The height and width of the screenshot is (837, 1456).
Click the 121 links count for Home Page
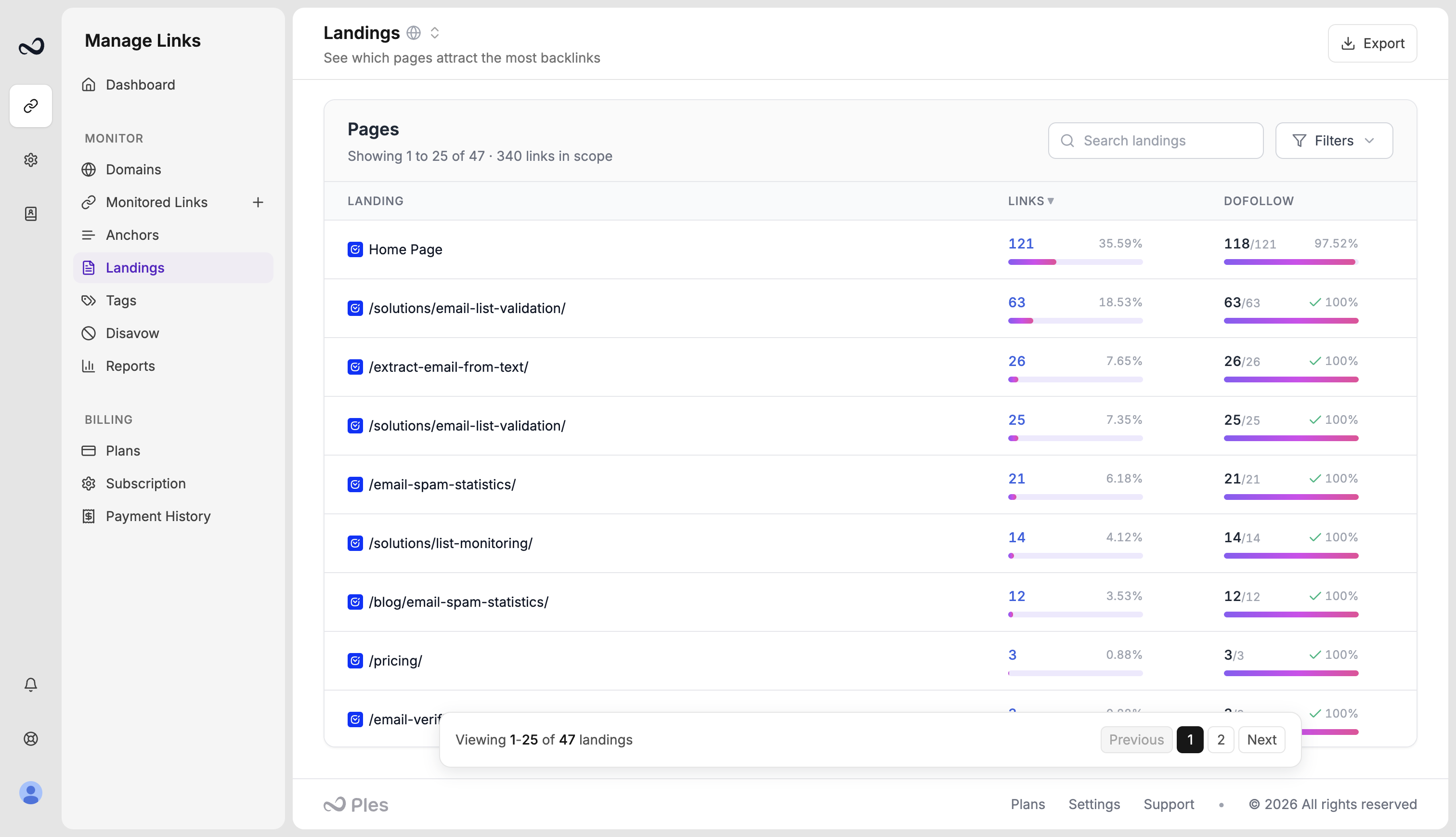pos(1021,244)
